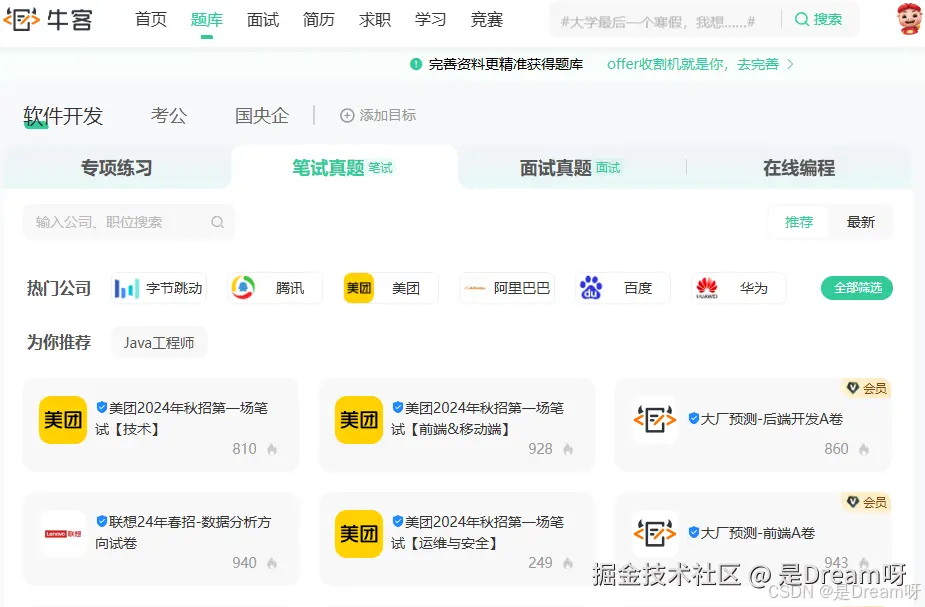Filter by the 阿里巴巴 company chip
The height and width of the screenshot is (607, 925).
(x=507, y=288)
